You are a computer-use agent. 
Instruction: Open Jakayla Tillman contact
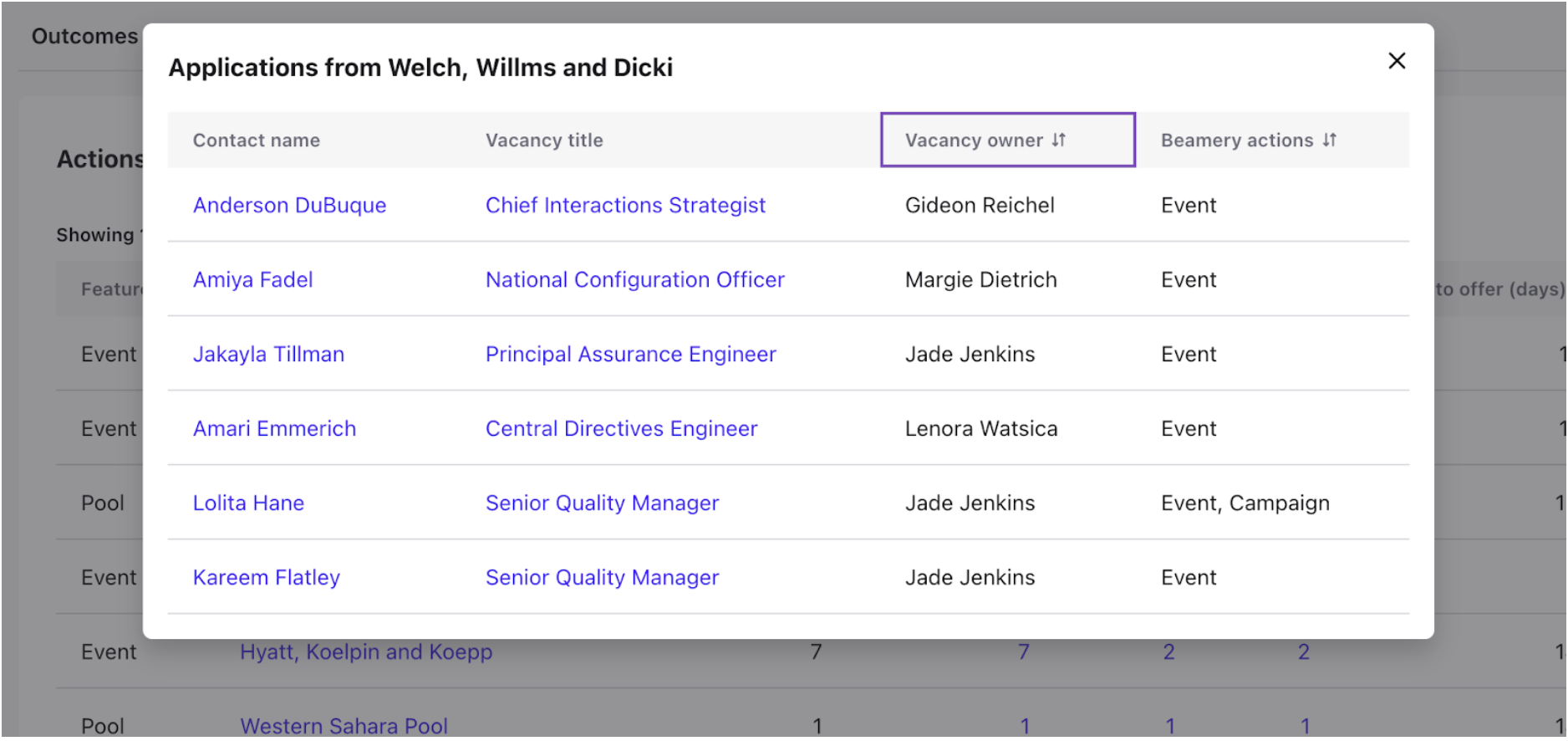[268, 355]
